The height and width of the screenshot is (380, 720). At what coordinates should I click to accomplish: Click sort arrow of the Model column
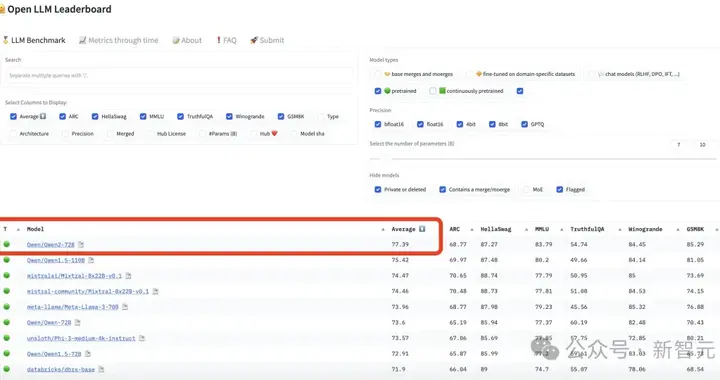pos(383,229)
